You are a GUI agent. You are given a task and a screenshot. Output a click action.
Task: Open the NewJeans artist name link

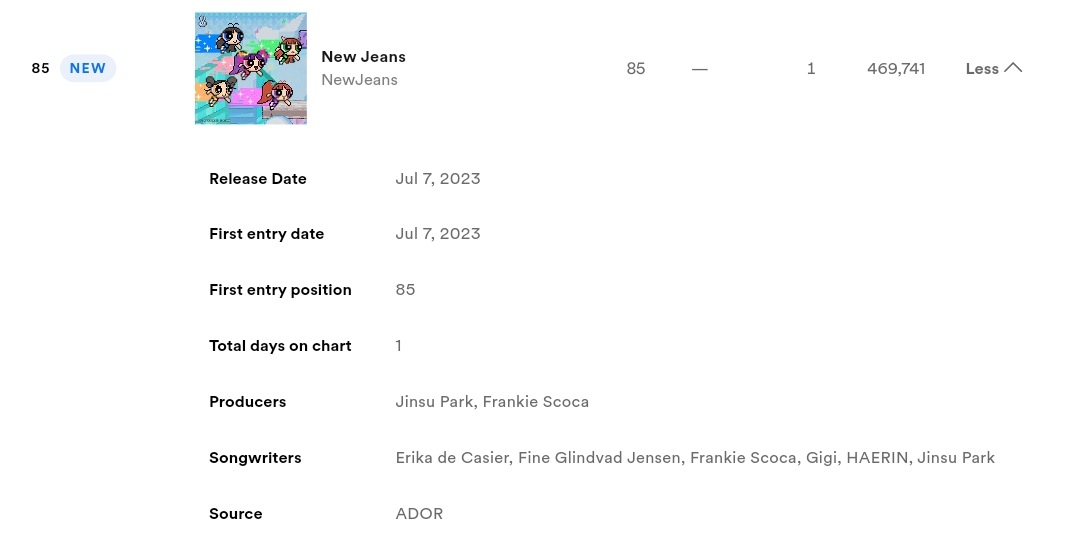(x=359, y=80)
